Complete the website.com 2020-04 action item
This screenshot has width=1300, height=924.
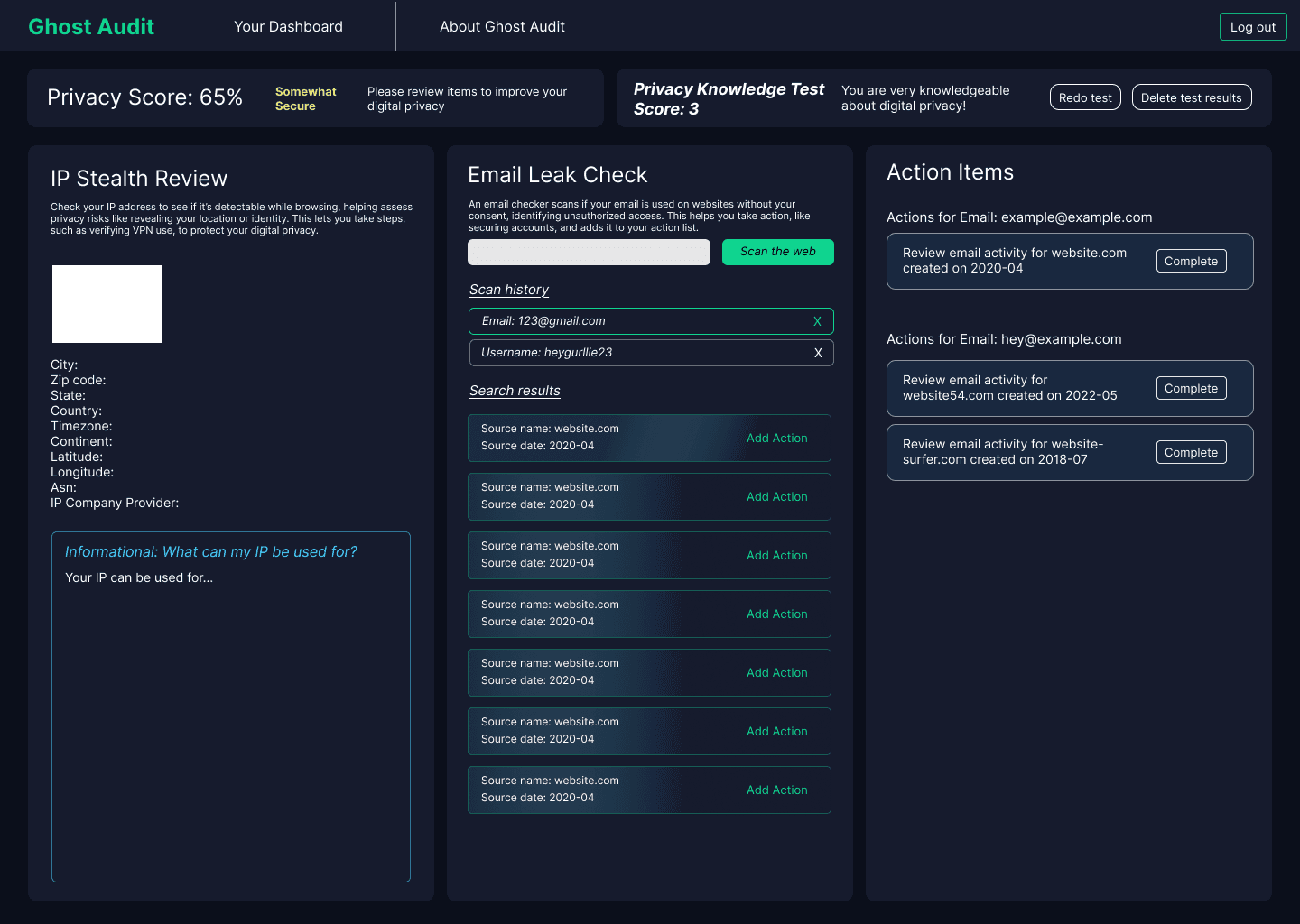[1191, 261]
